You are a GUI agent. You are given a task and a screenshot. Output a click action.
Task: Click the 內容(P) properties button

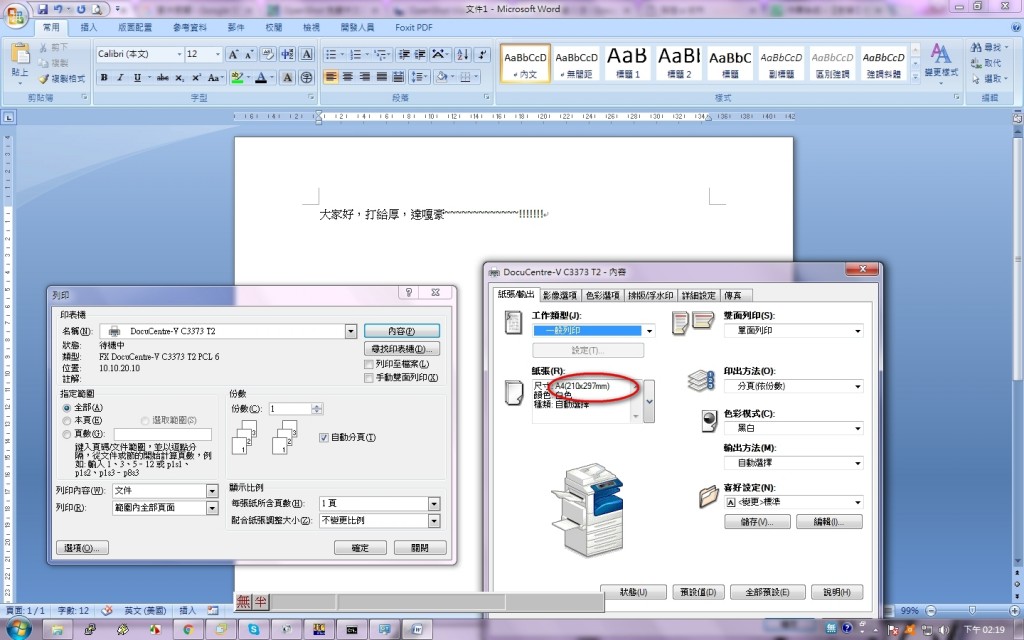[x=402, y=331]
